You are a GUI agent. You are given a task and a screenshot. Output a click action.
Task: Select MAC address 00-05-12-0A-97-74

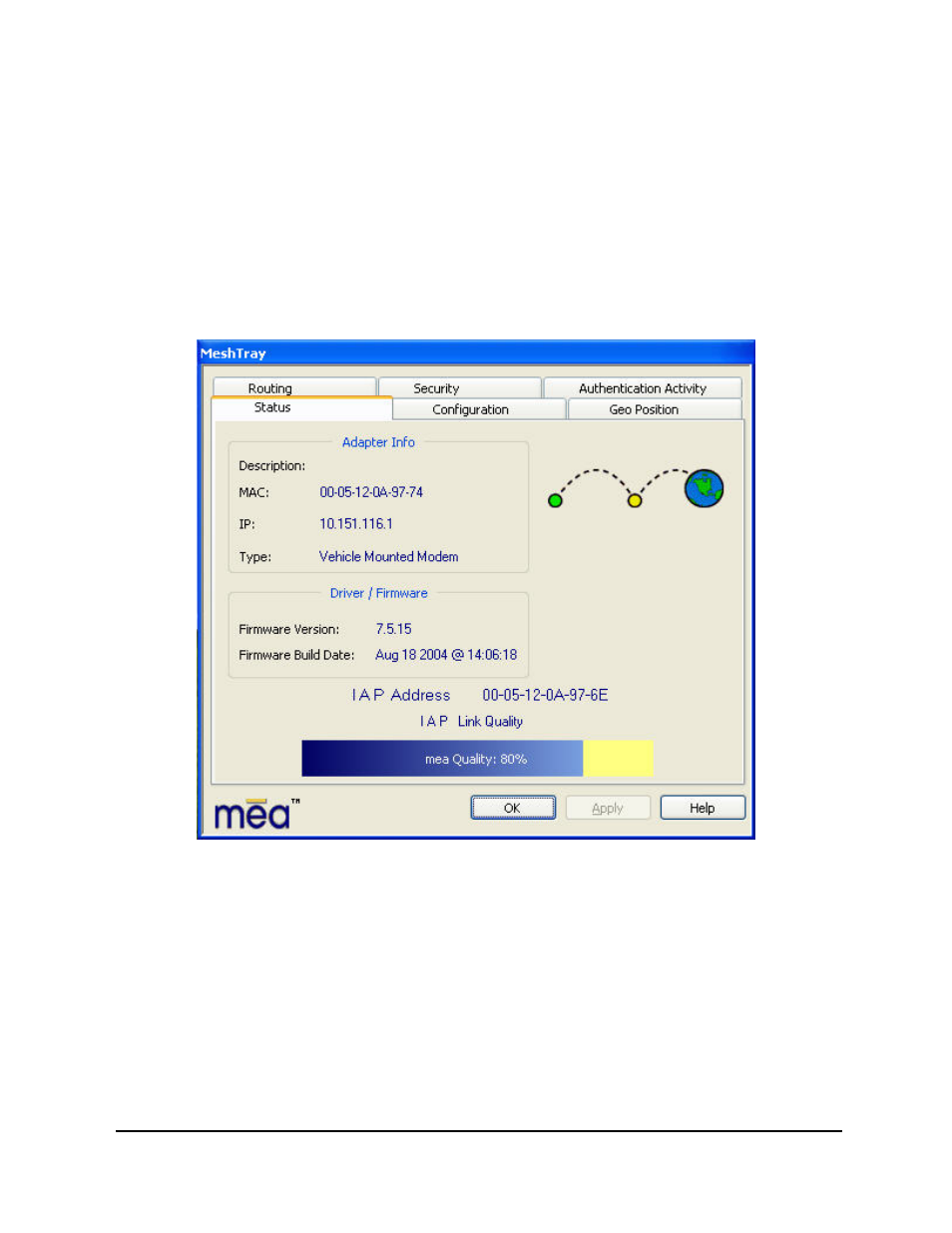[x=371, y=492]
